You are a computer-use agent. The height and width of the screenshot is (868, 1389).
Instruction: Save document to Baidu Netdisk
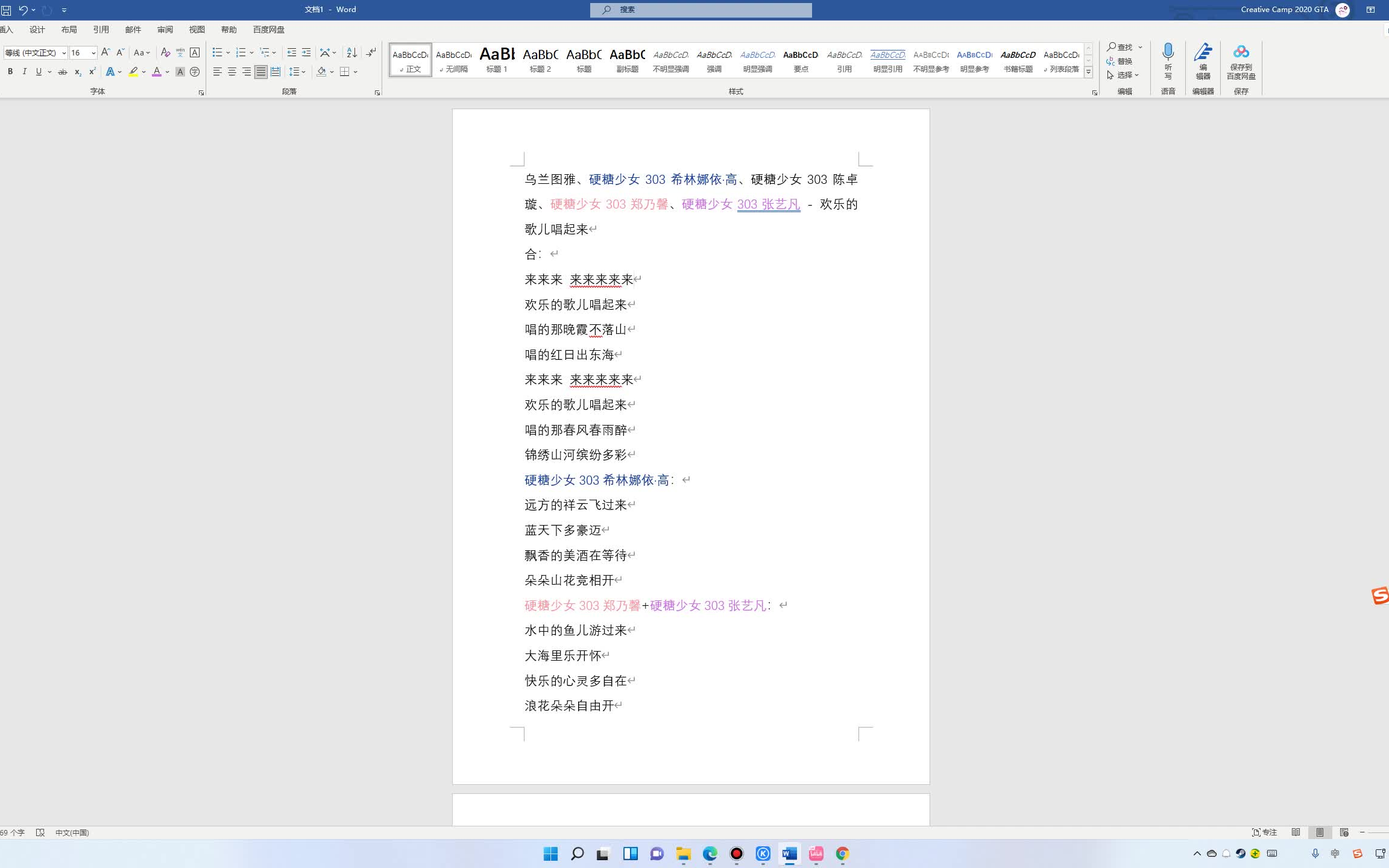pyautogui.click(x=1241, y=60)
